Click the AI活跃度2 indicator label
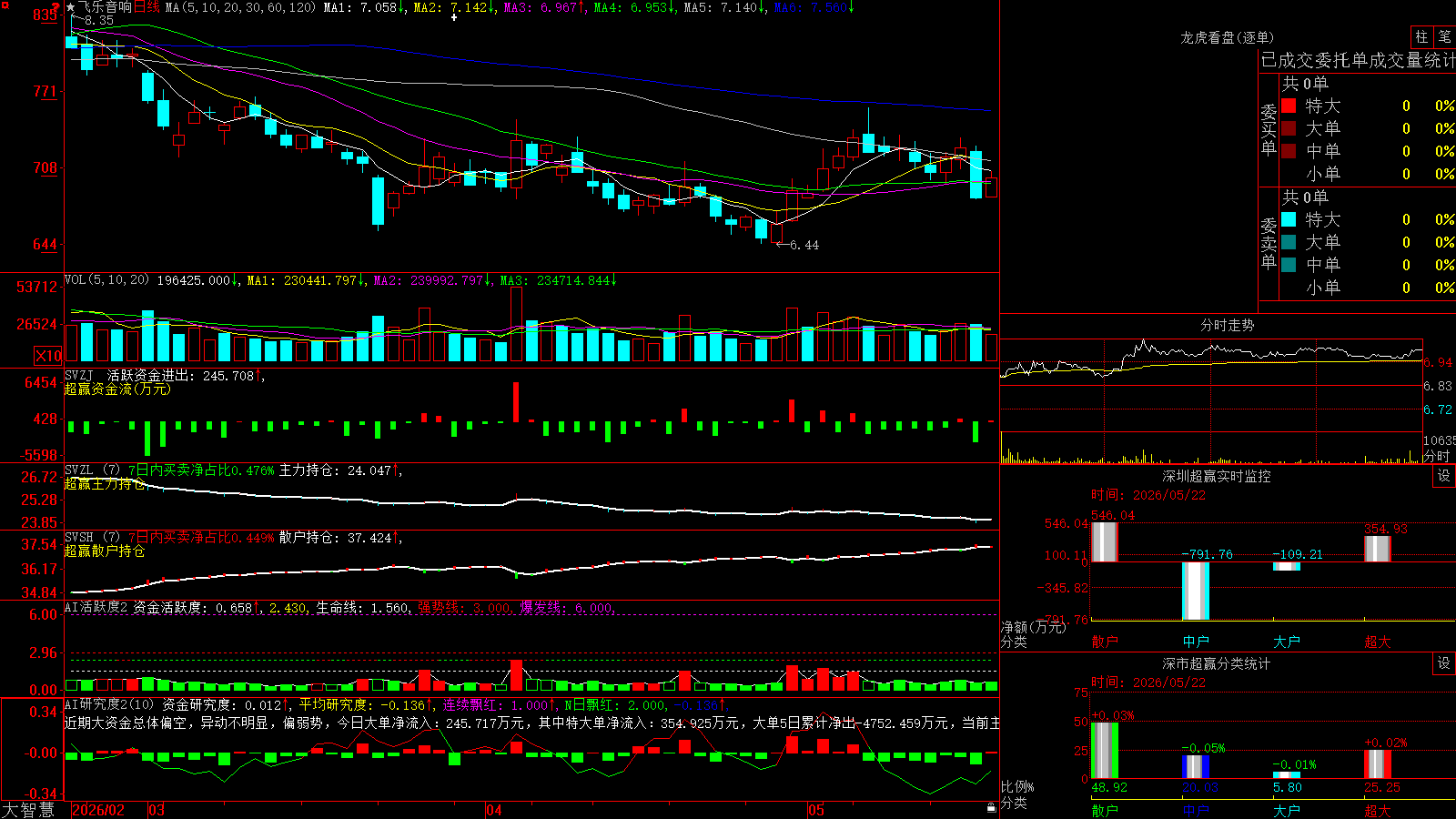1456x819 pixels. point(96,607)
